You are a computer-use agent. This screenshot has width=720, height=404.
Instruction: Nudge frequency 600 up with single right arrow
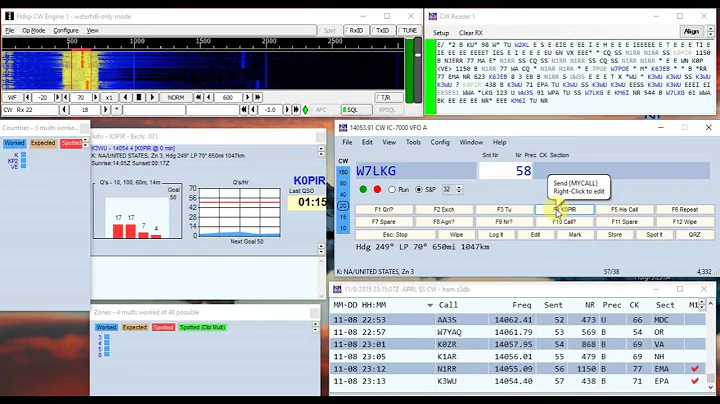[x=248, y=97]
